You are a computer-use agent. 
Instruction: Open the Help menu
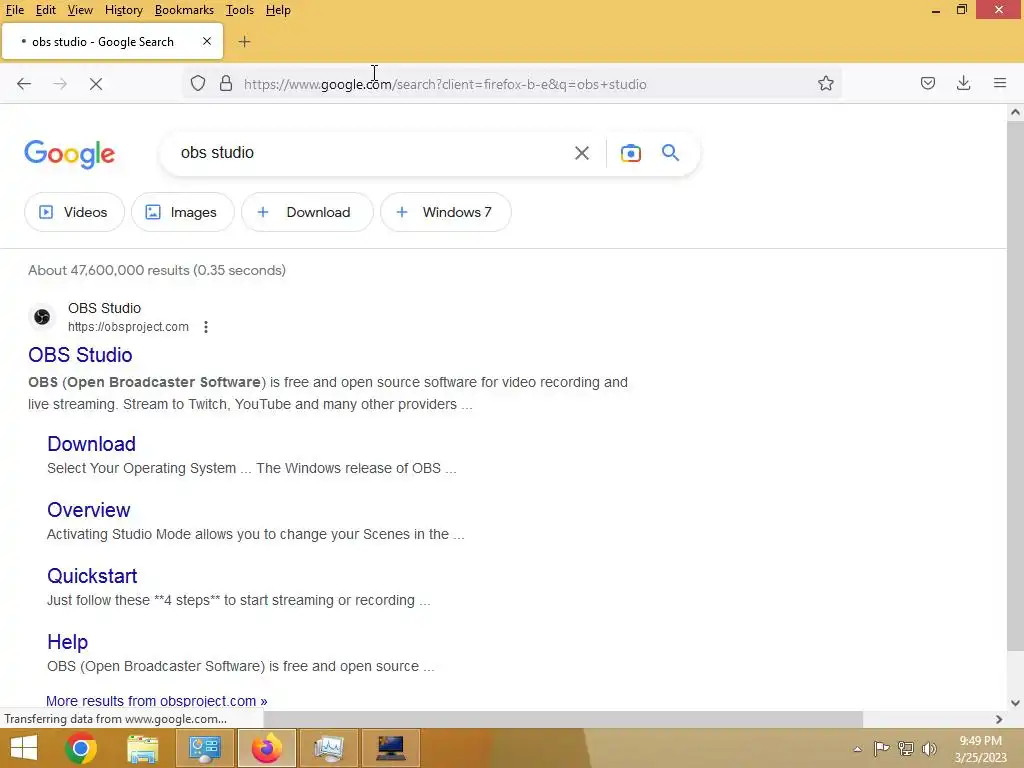pyautogui.click(x=278, y=10)
